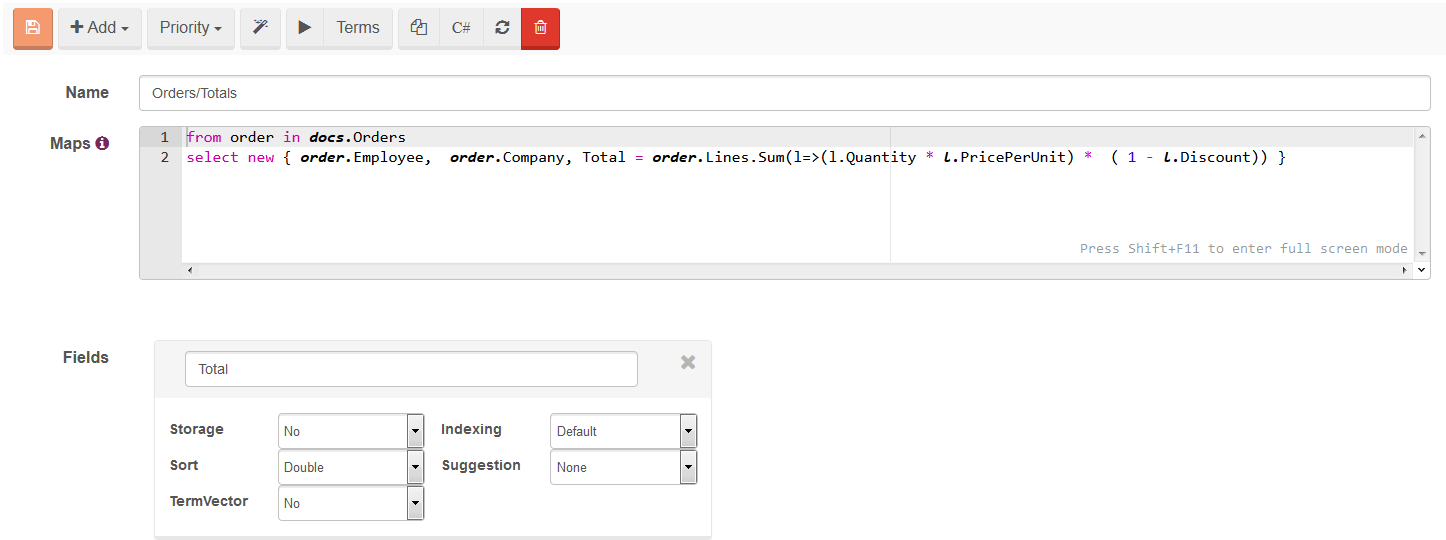
Task: Open the Storage dropdown set to No
Action: [x=351, y=431]
